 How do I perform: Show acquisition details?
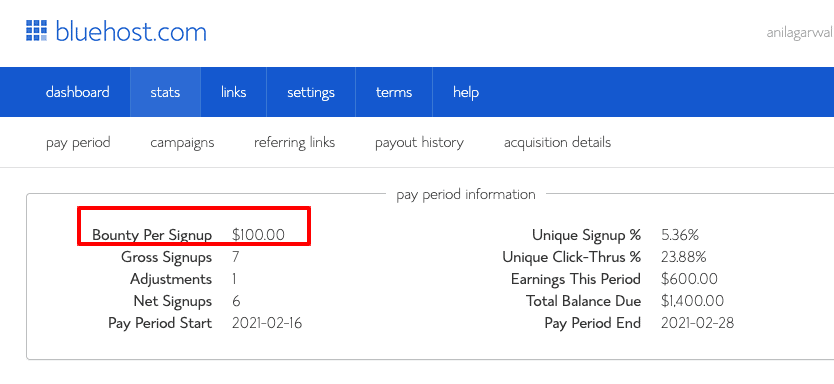(557, 143)
